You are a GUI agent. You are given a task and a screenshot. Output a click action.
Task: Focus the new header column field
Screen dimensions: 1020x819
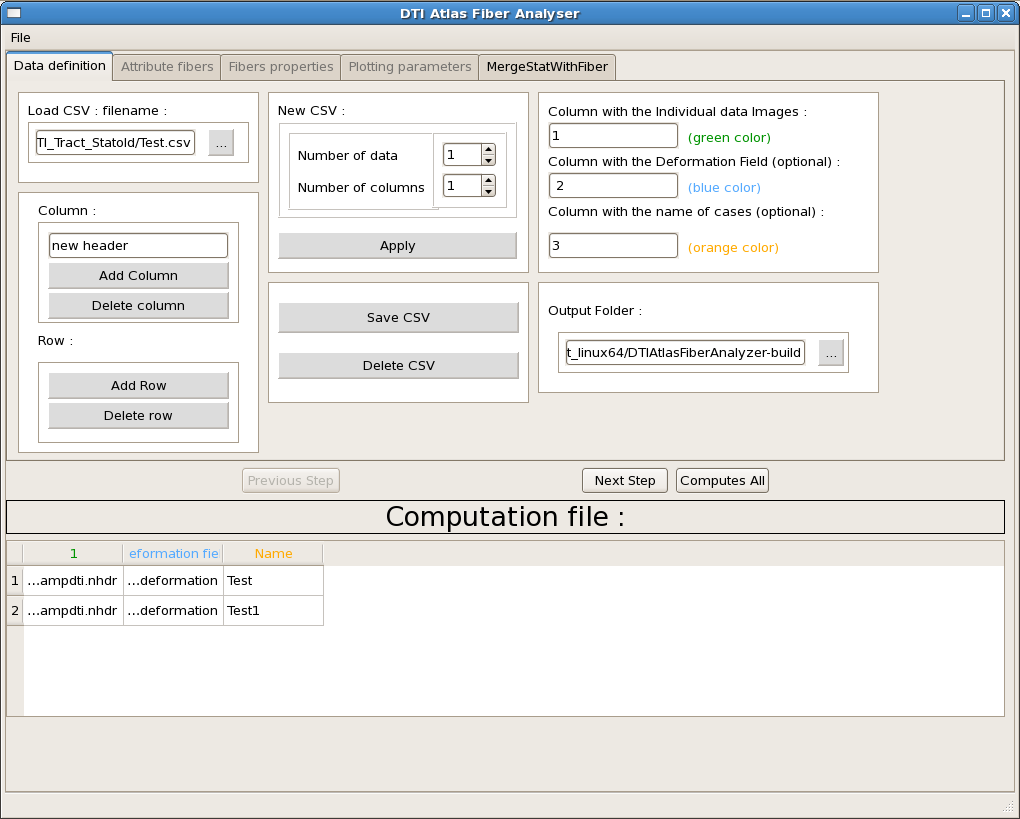[x=138, y=246]
